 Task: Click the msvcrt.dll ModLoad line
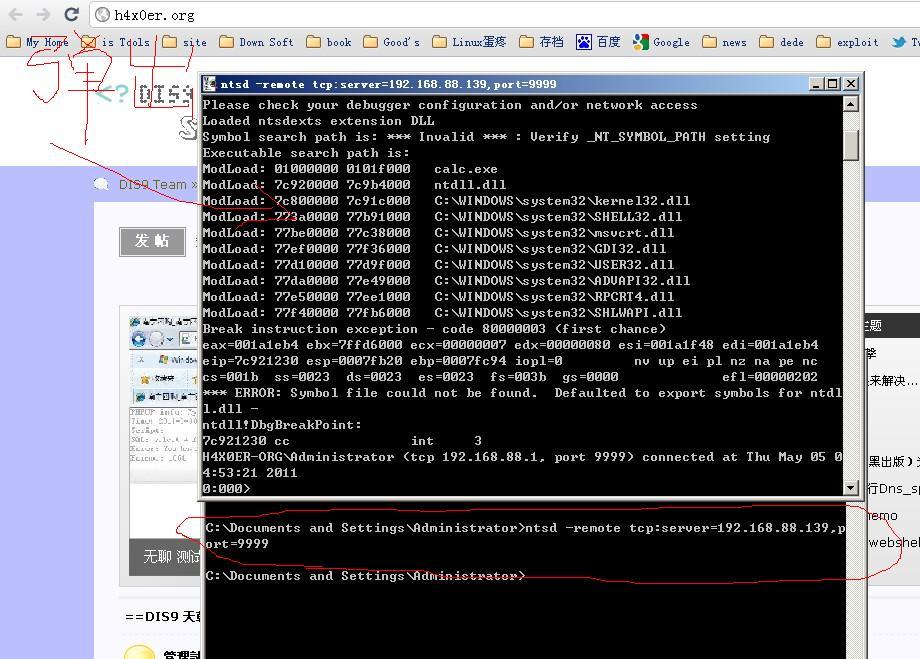[x=438, y=233]
